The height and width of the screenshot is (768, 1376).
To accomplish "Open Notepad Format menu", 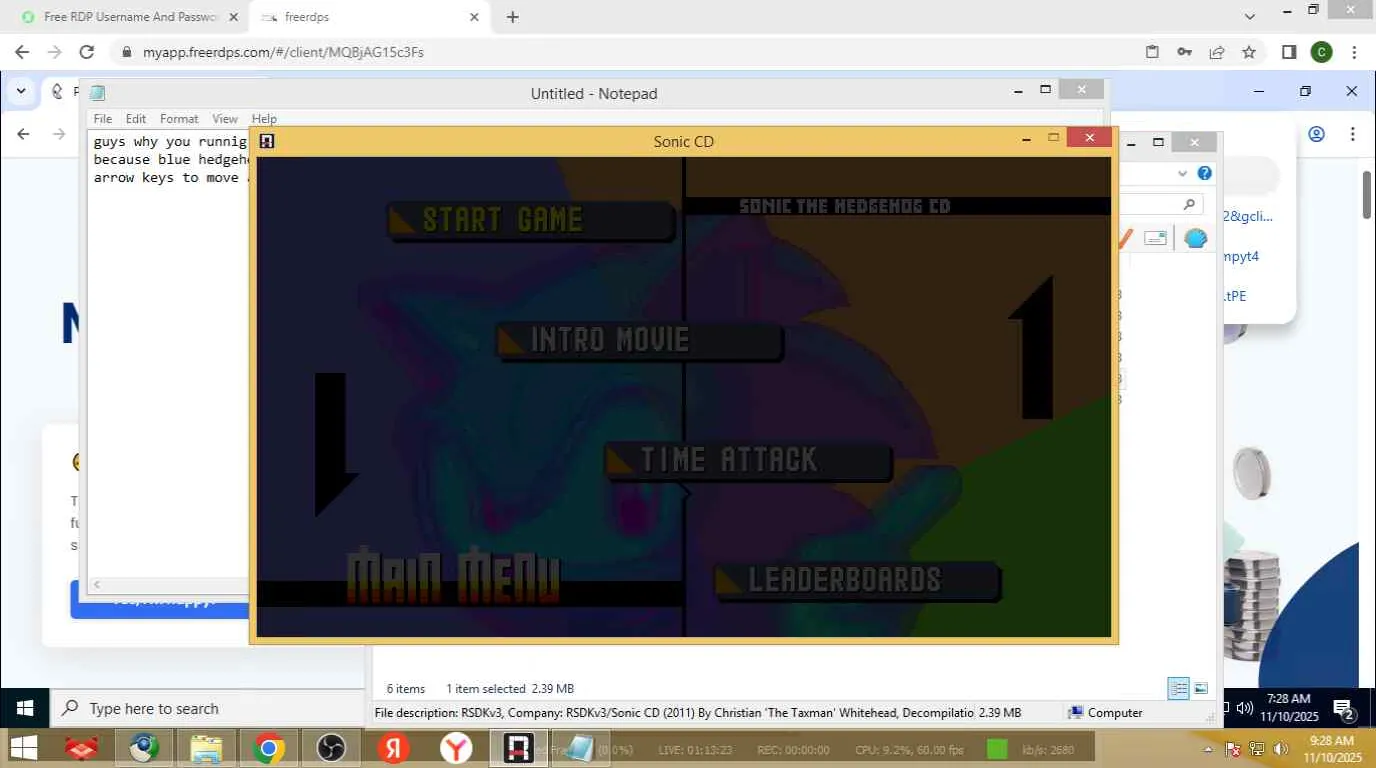I will tap(179, 118).
